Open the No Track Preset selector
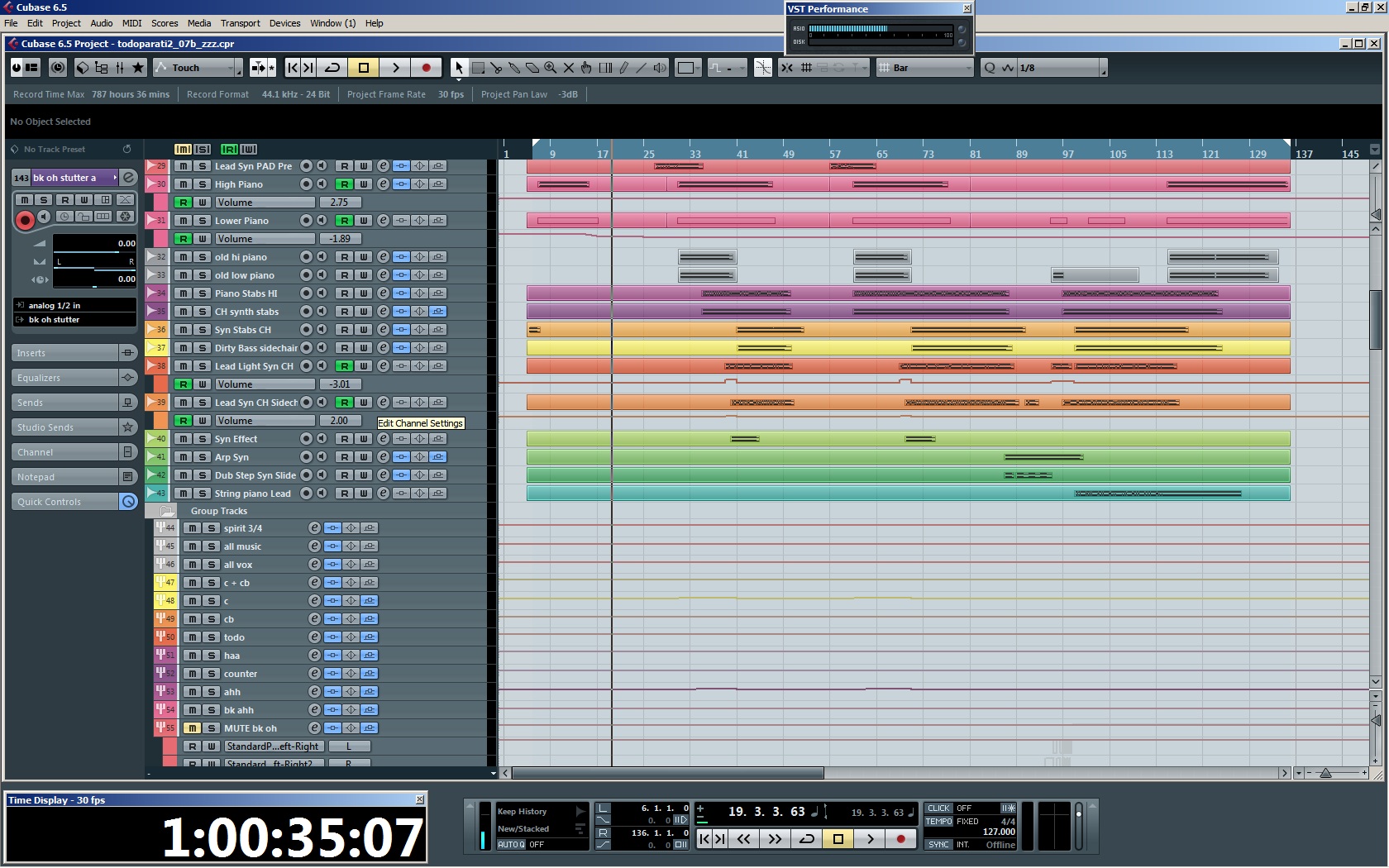This screenshot has height=868, width=1389. click(x=55, y=150)
